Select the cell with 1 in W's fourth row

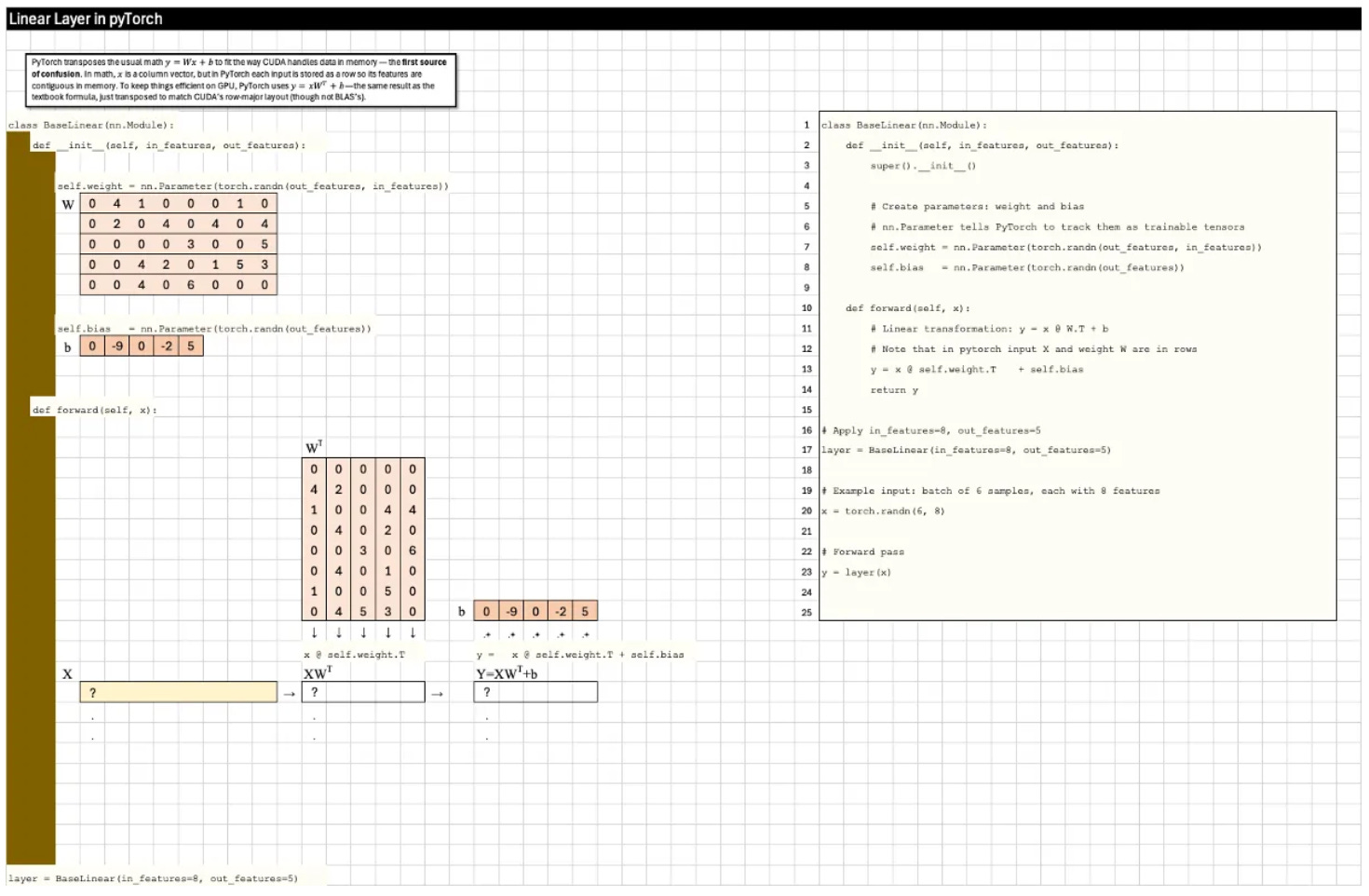point(215,265)
